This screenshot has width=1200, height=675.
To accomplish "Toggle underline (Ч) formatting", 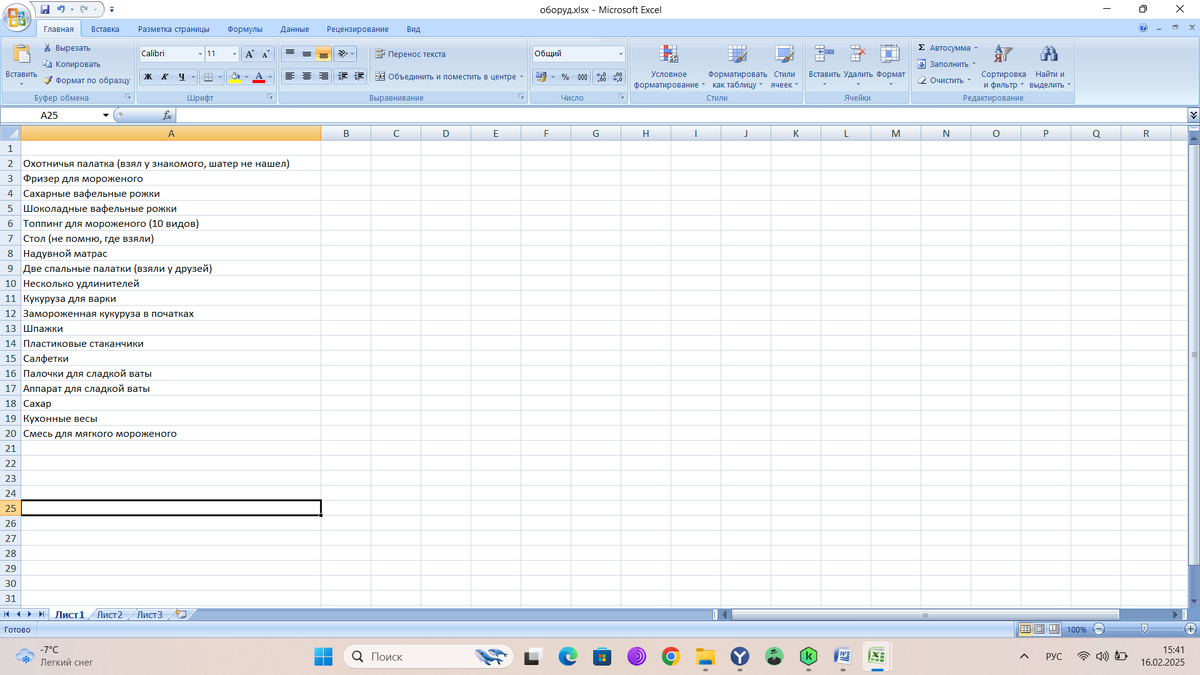I will (182, 77).
